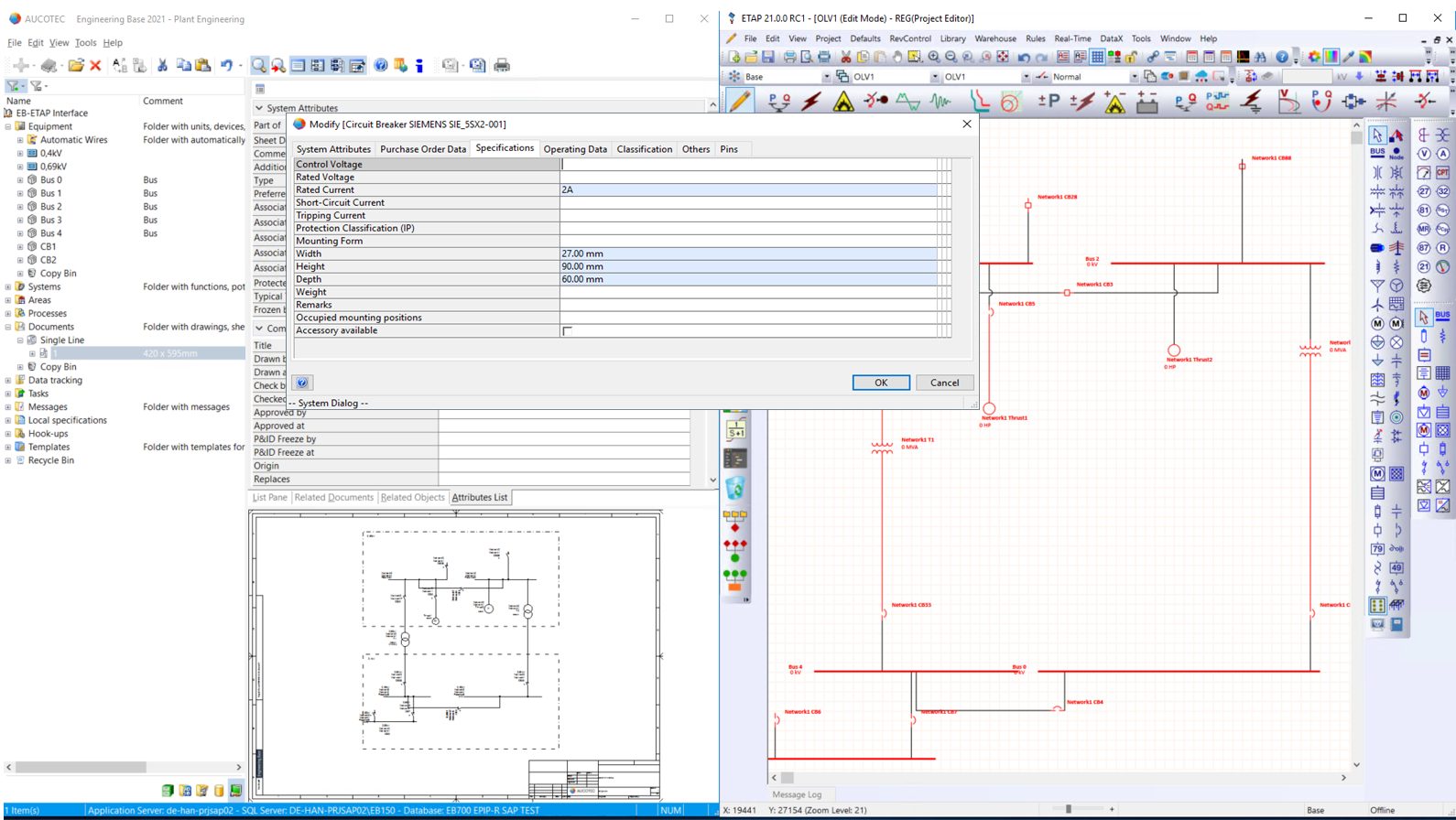Switch to the Operating Data tab
The width and height of the screenshot is (1456, 820).
(x=574, y=149)
